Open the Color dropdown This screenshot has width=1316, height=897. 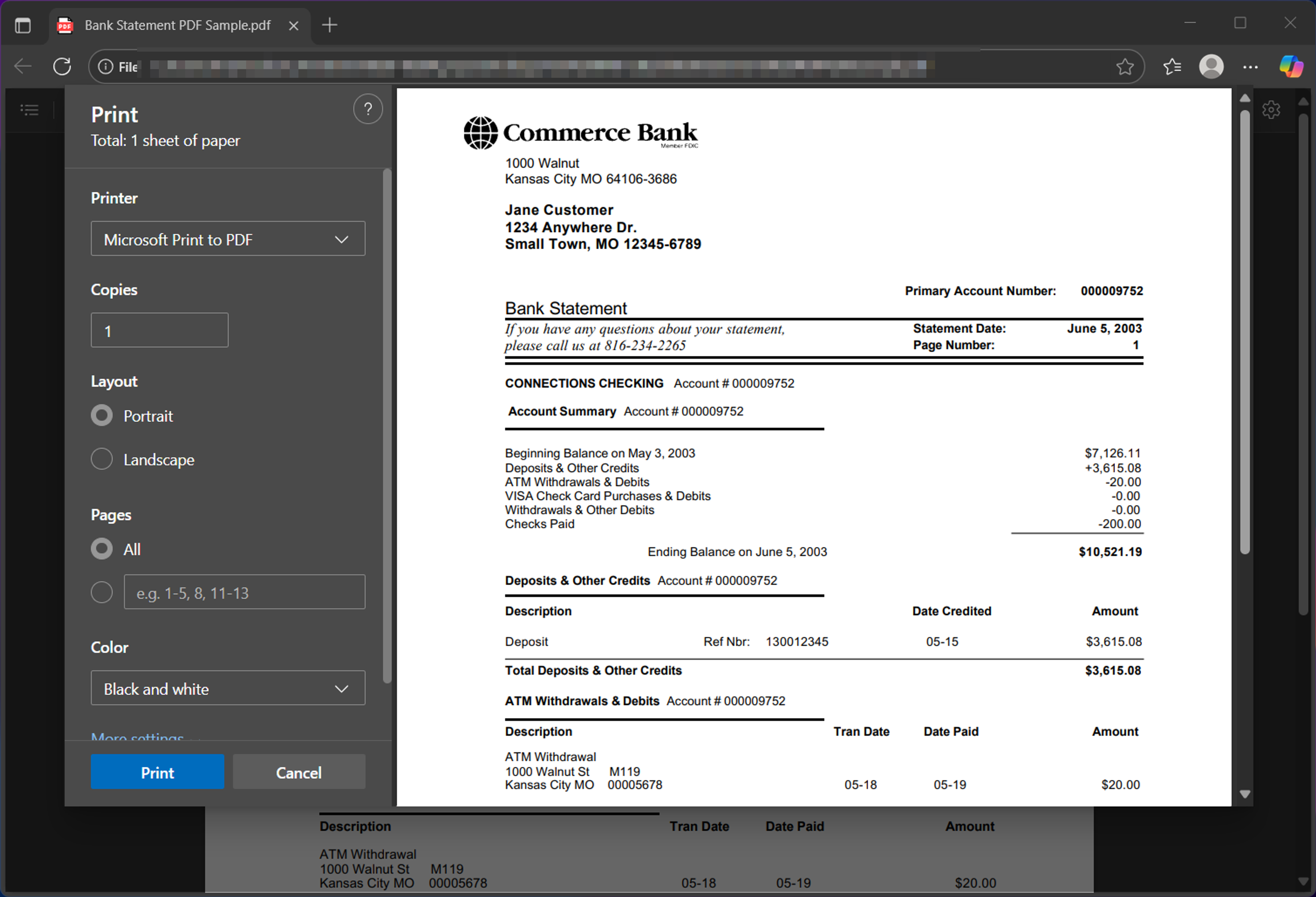[228, 689]
